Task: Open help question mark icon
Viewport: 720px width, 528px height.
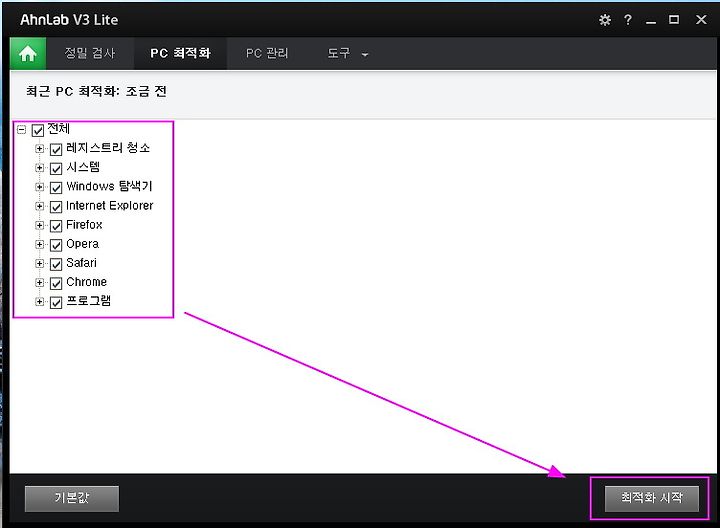Action: (628, 20)
